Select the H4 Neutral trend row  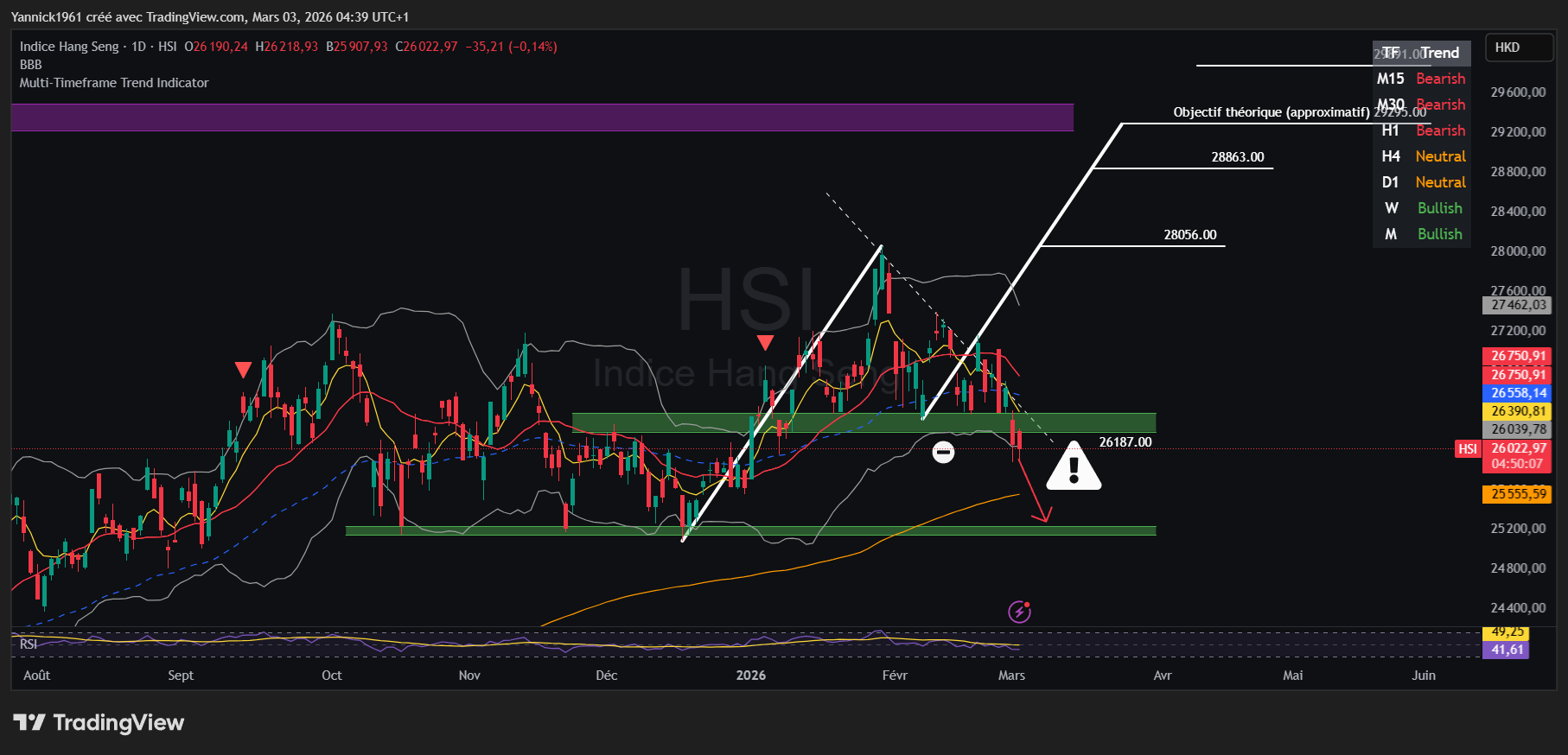tap(1421, 156)
